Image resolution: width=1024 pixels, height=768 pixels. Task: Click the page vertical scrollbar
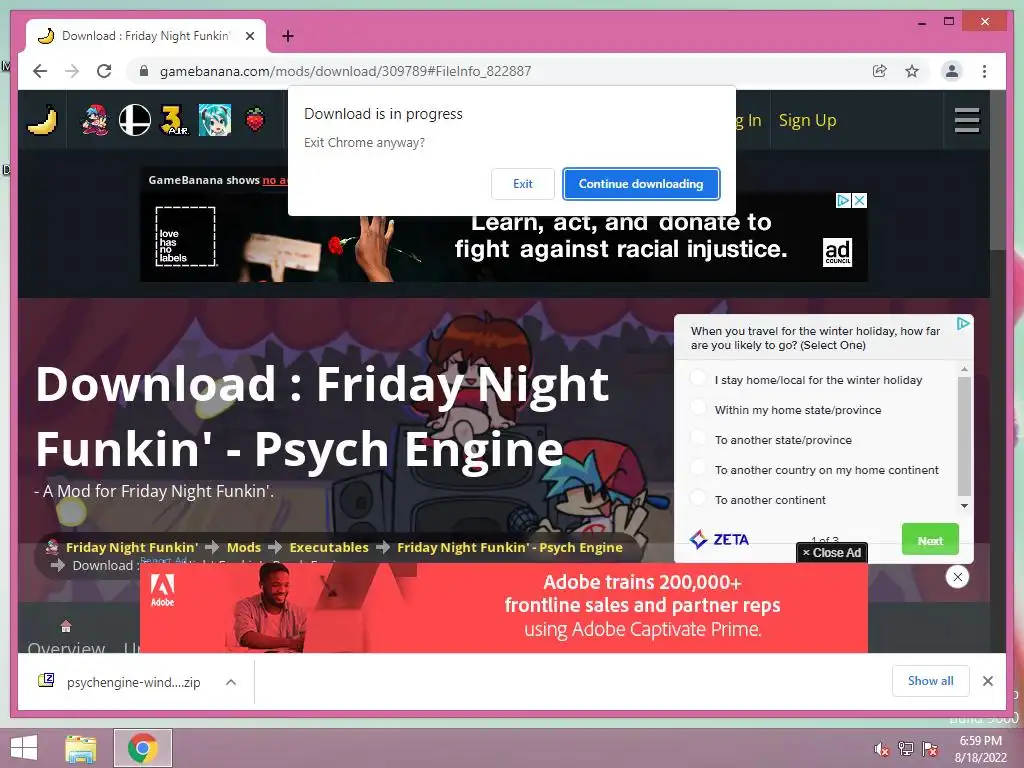pyautogui.click(x=998, y=170)
